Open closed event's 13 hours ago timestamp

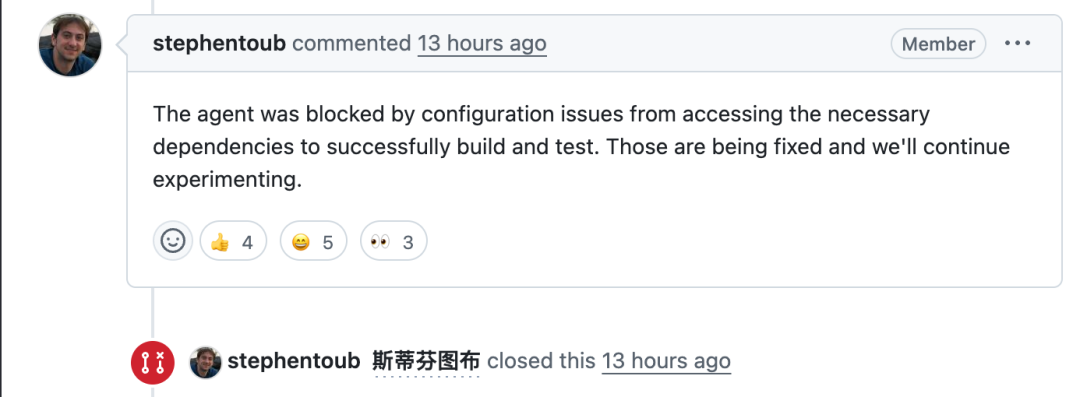coord(666,361)
